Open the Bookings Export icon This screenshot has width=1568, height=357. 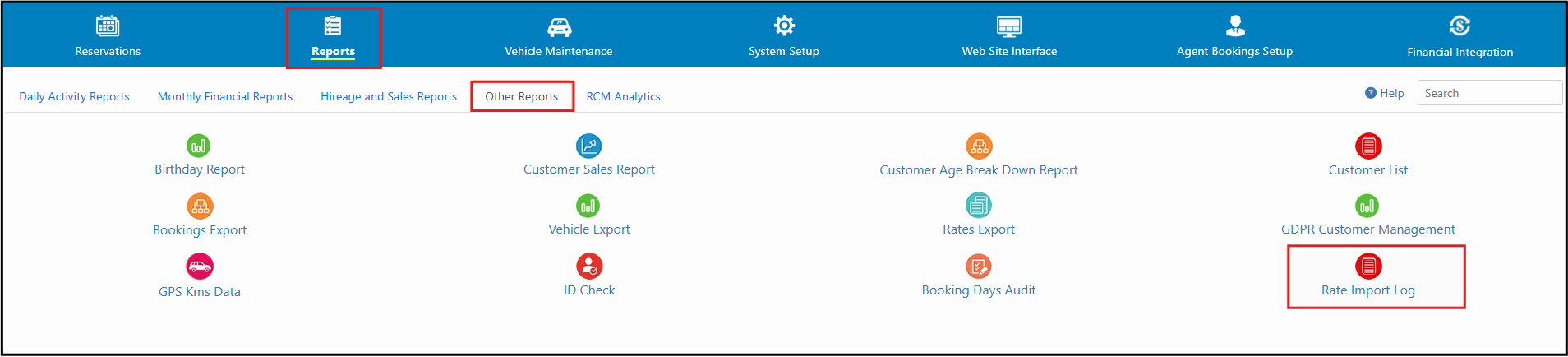point(200,206)
